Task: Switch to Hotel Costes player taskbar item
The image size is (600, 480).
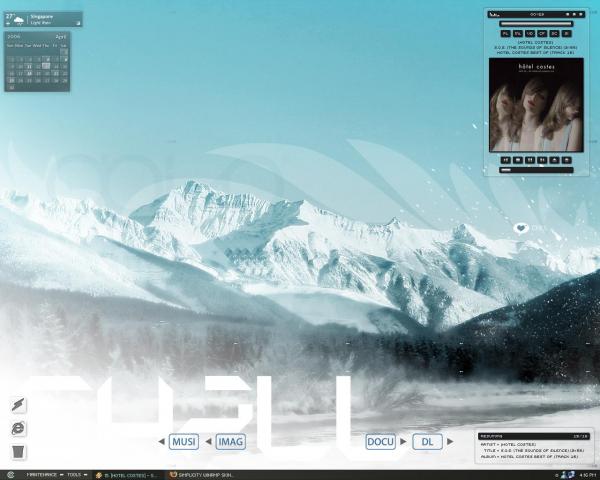Action: coord(127,475)
